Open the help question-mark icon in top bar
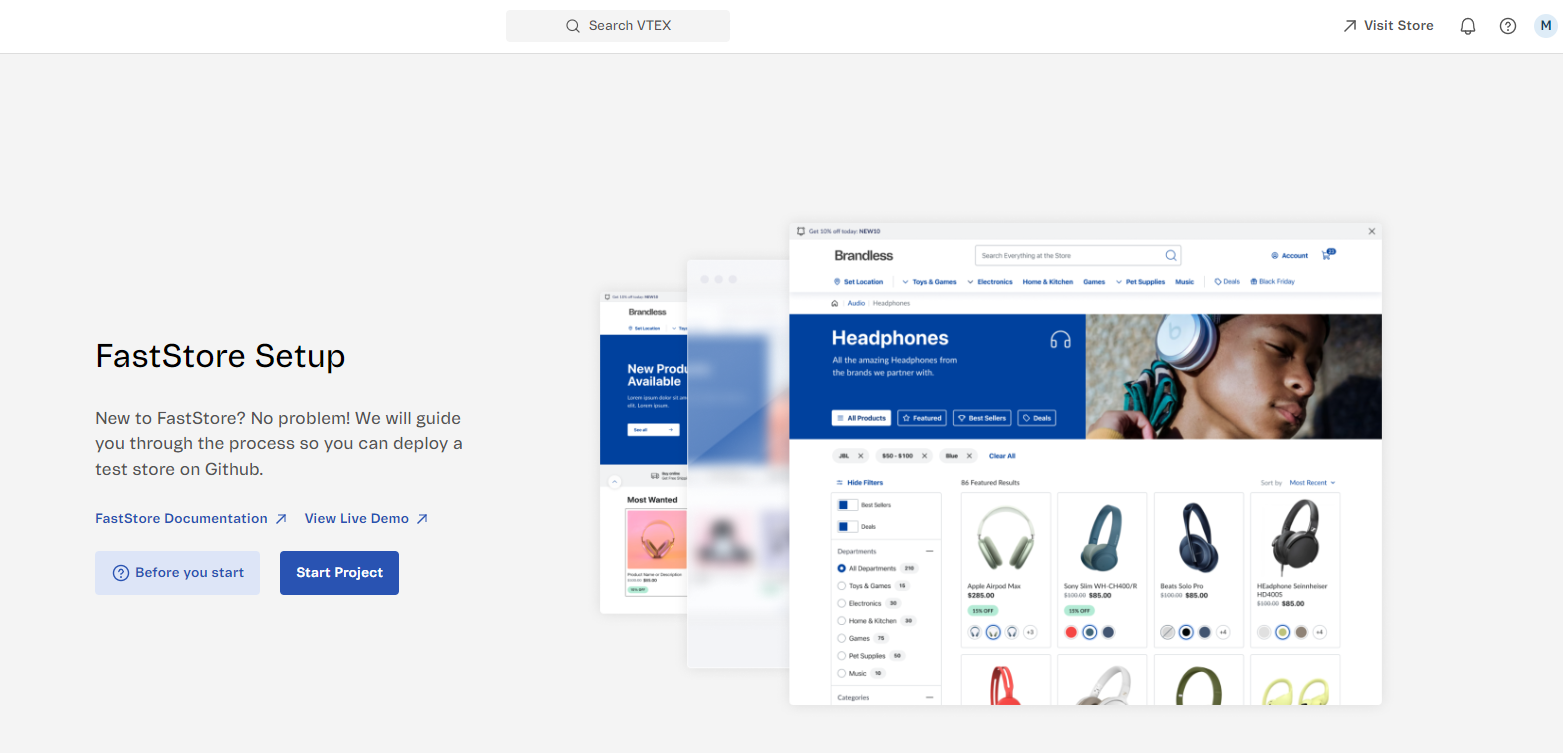The image size is (1563, 753). pos(1507,26)
